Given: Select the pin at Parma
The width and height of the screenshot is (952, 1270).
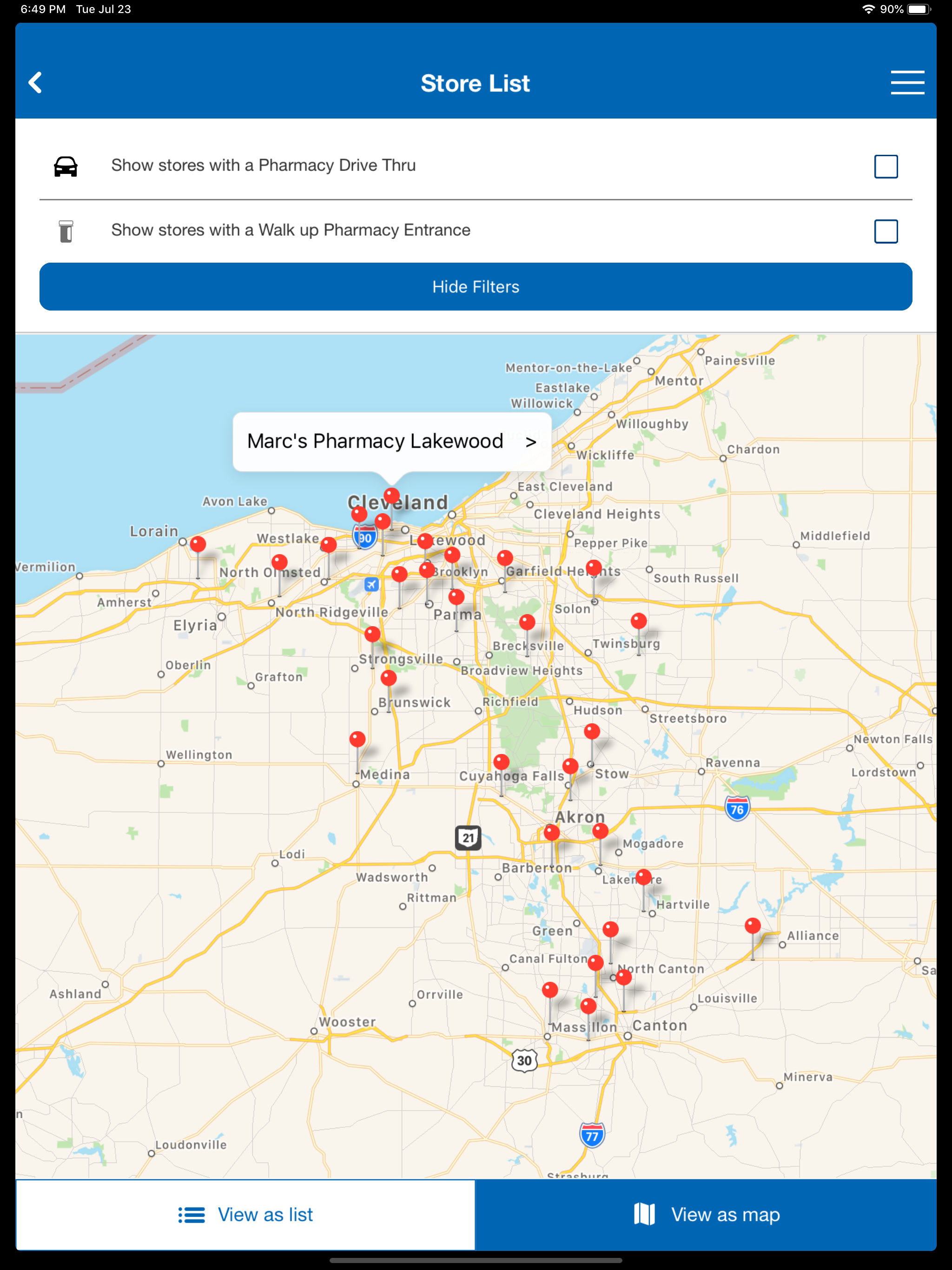Looking at the screenshot, I should 456,597.
